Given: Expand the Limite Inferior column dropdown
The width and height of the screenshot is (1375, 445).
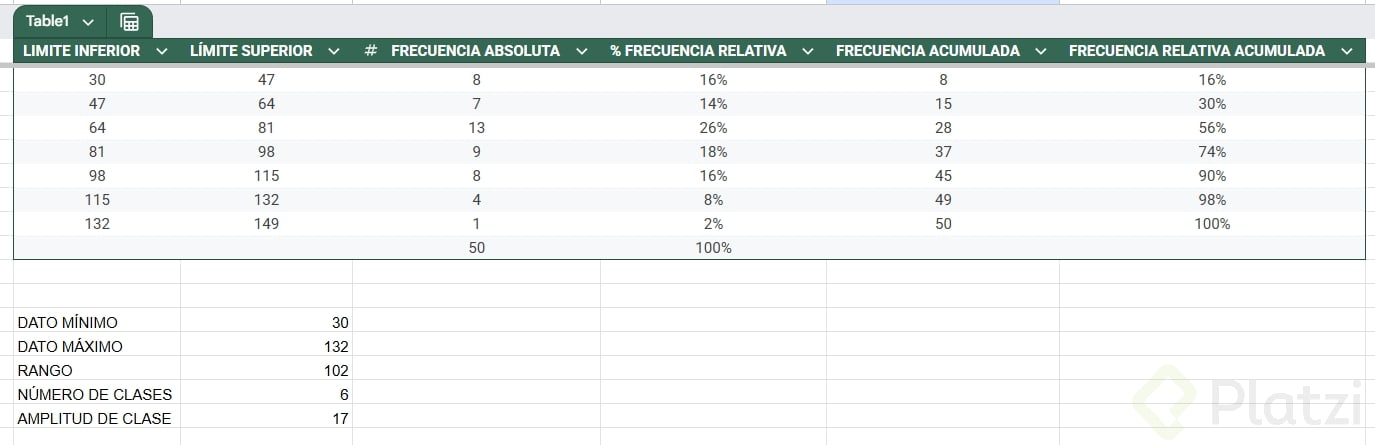Looking at the screenshot, I should click(x=162, y=51).
